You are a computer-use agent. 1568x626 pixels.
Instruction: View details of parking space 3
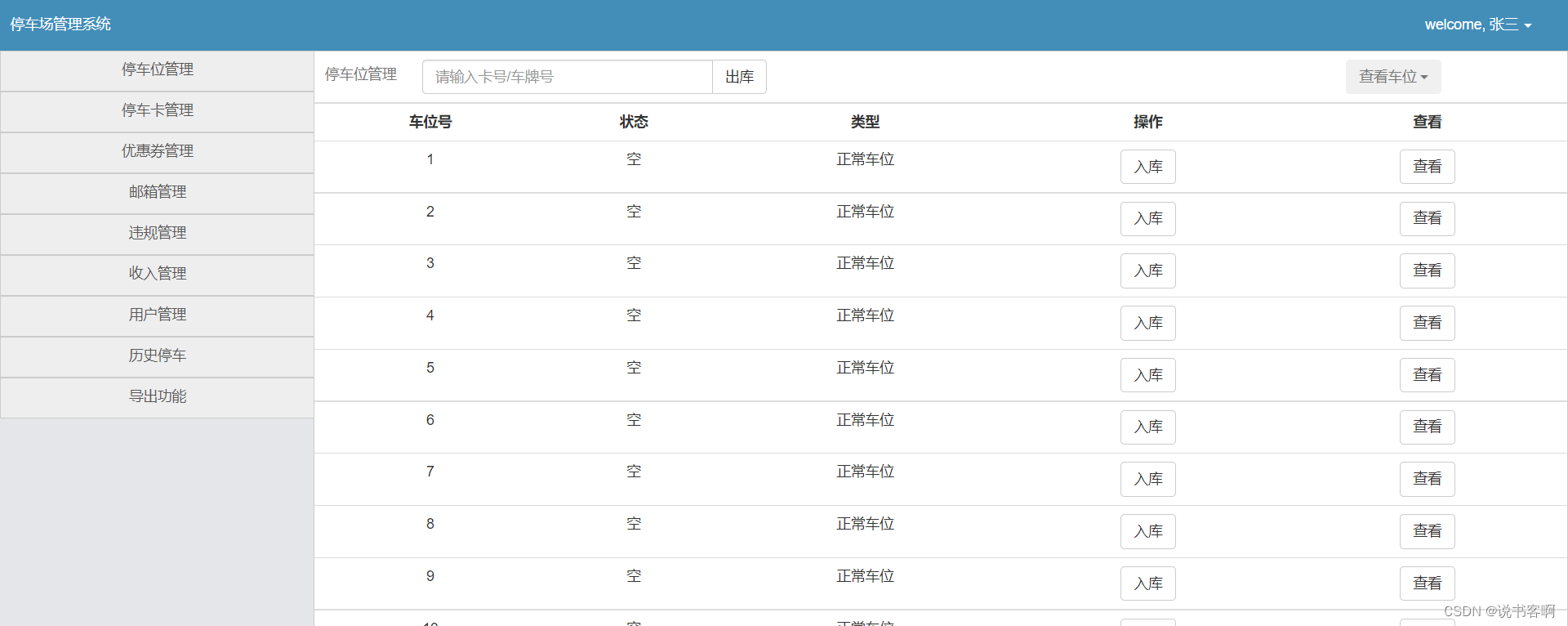pyautogui.click(x=1428, y=271)
